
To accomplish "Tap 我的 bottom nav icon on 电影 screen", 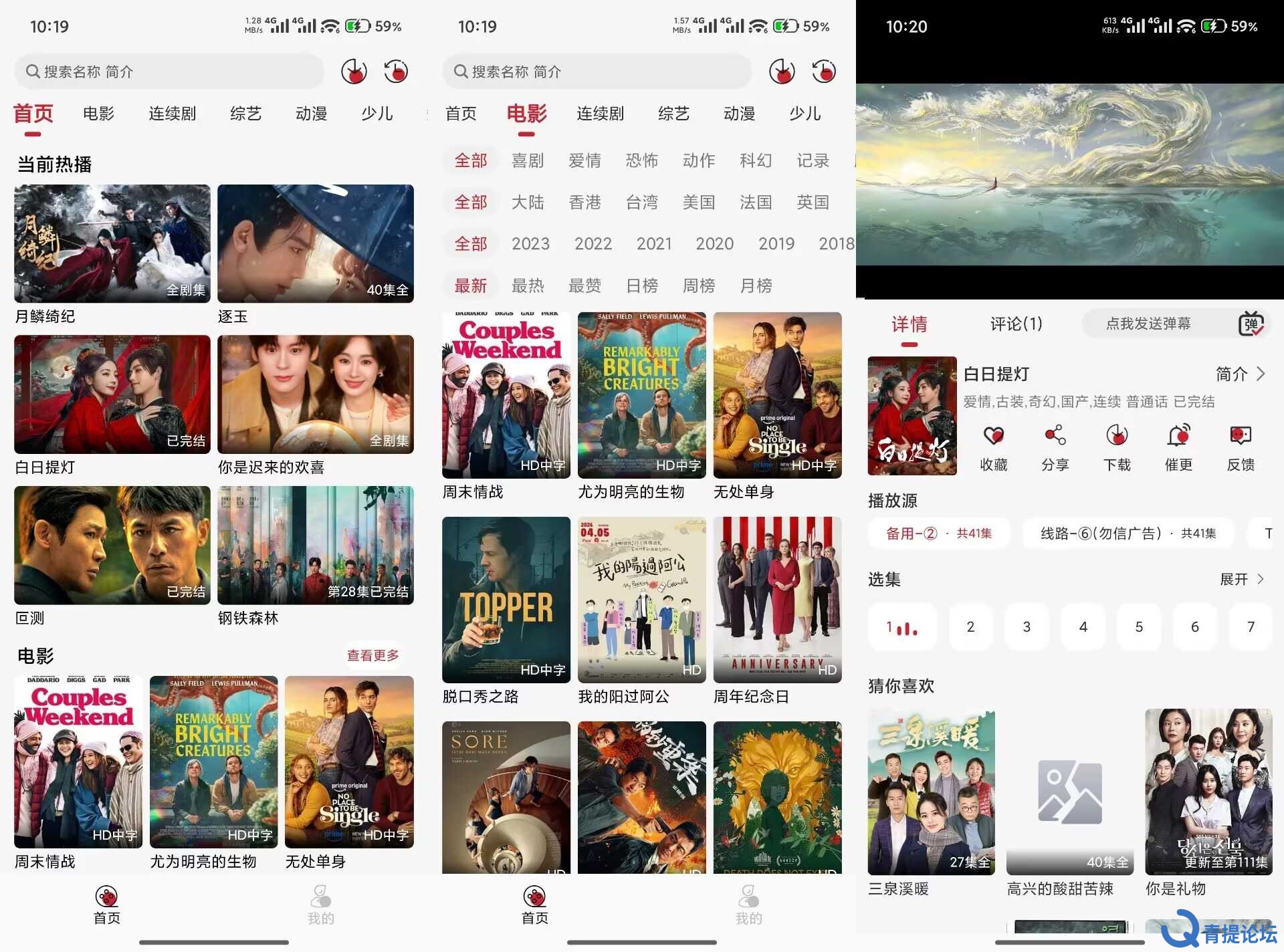I will [x=748, y=896].
